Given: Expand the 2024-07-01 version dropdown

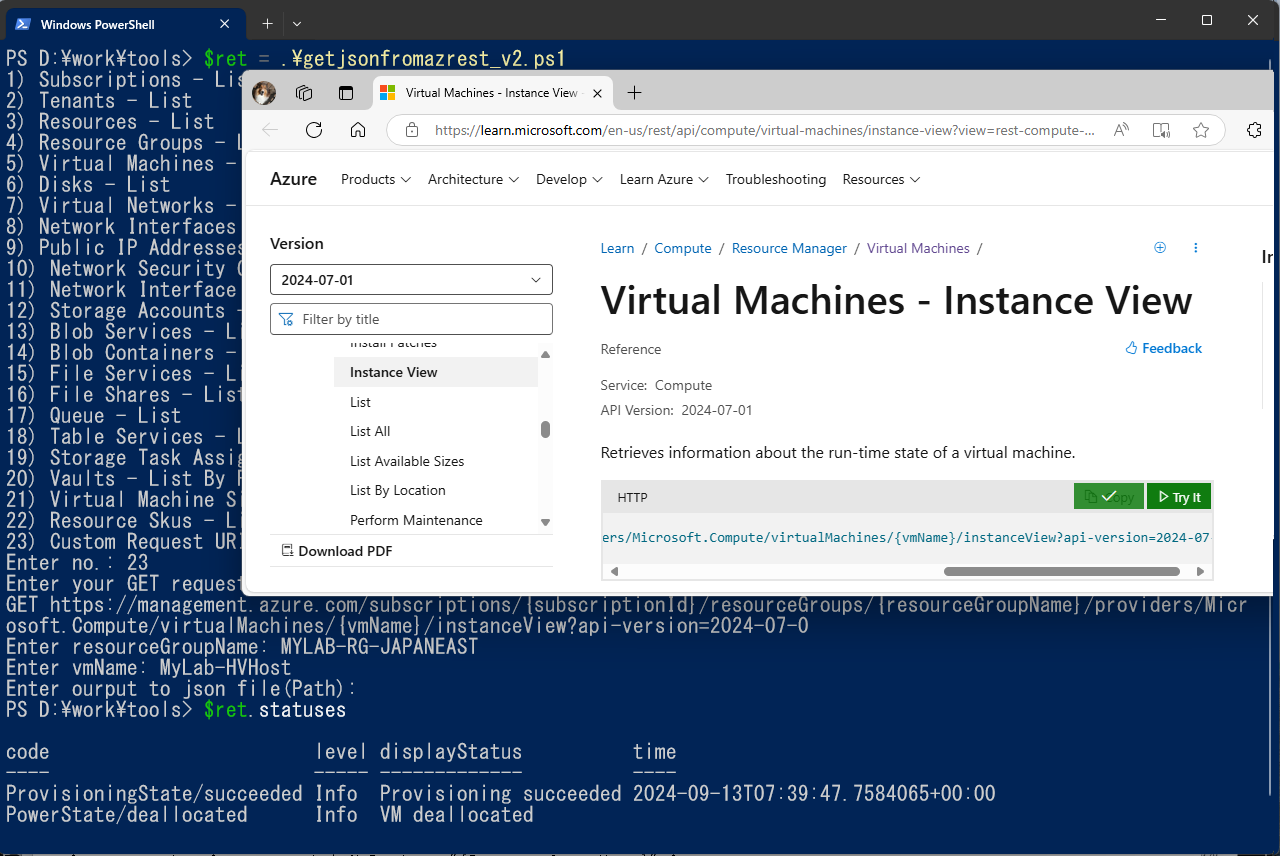Looking at the screenshot, I should pos(411,280).
